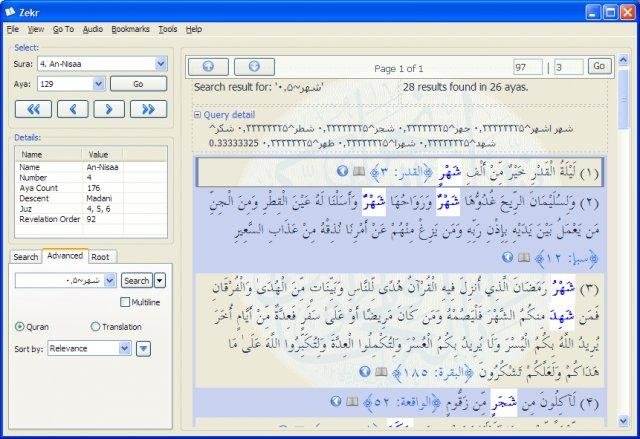Click sort order triangle button beside Relevance
The width and height of the screenshot is (640, 439).
tap(143, 349)
